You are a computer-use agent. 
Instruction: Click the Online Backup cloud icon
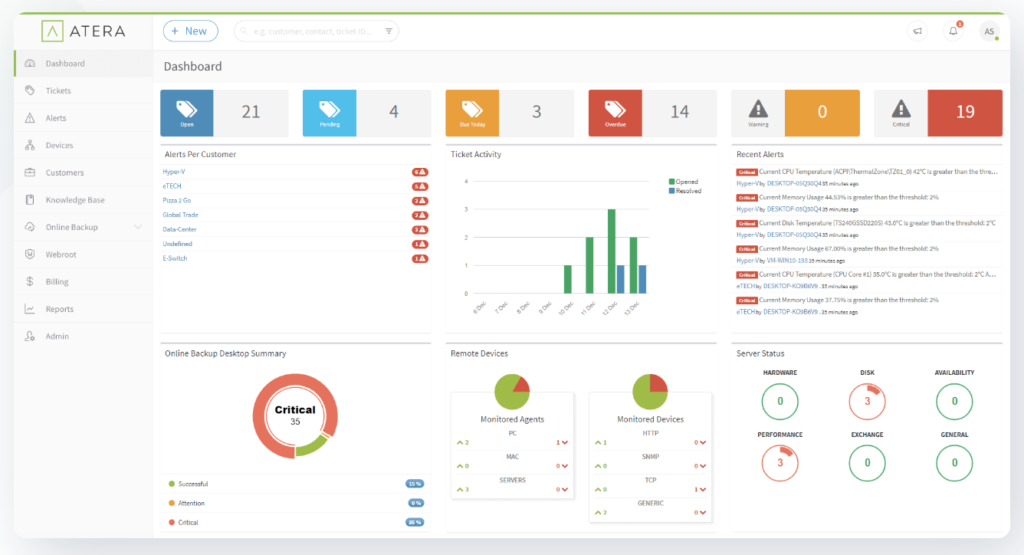(30, 227)
